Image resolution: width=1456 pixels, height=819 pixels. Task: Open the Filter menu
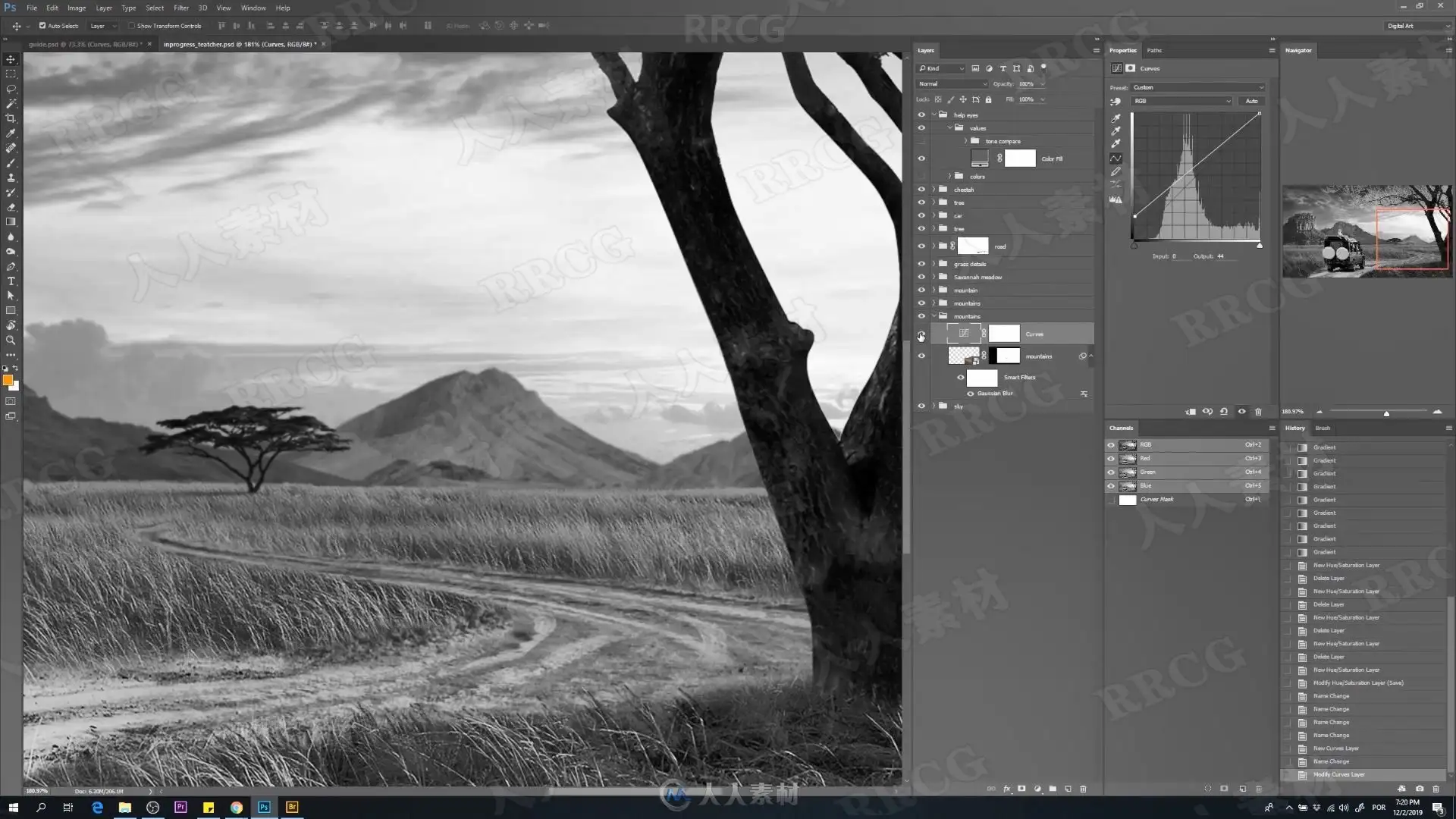click(181, 8)
